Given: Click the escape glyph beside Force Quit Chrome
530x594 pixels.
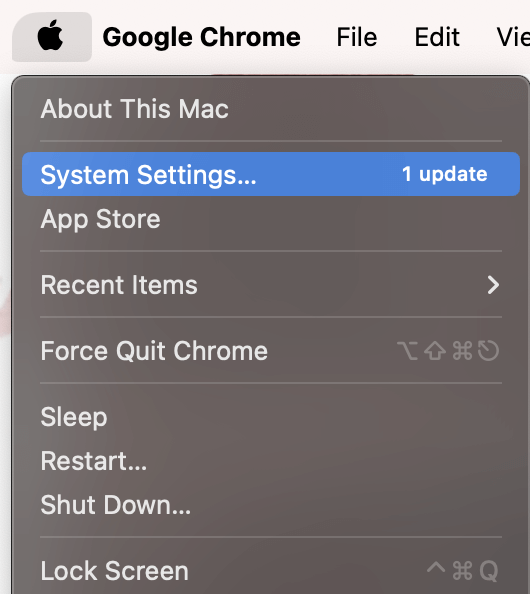Looking at the screenshot, I should (x=488, y=351).
